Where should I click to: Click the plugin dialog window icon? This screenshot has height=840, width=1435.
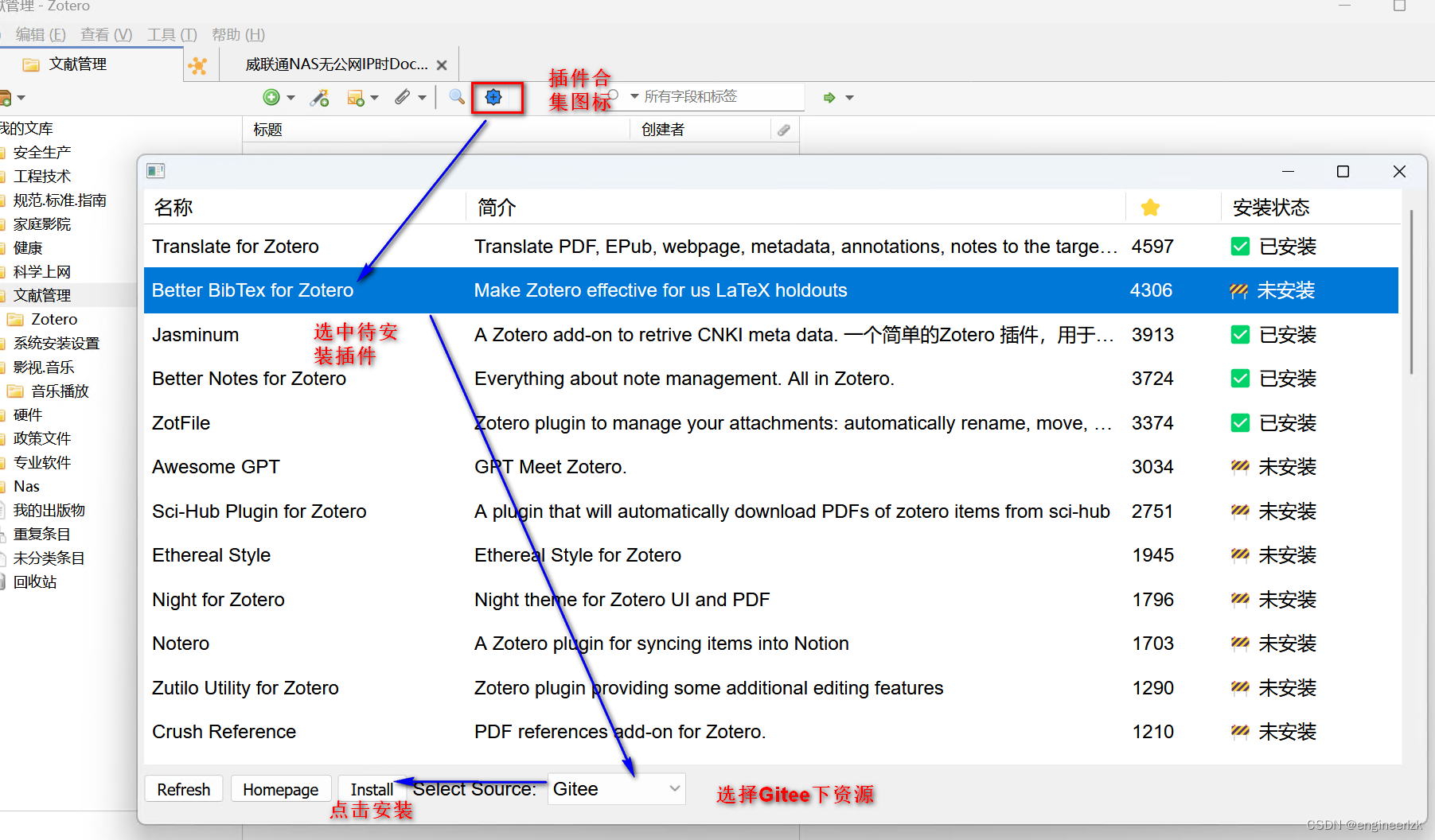[156, 171]
